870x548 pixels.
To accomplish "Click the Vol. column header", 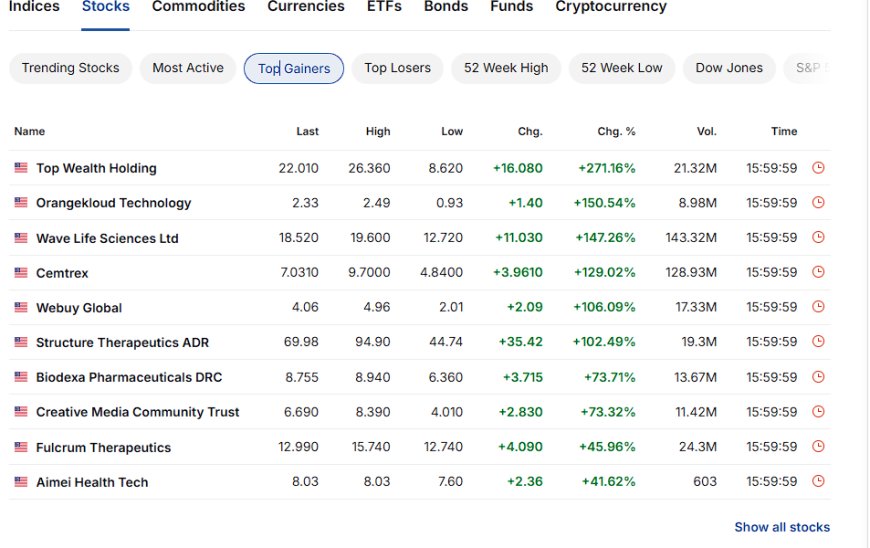I will pyautogui.click(x=706, y=131).
